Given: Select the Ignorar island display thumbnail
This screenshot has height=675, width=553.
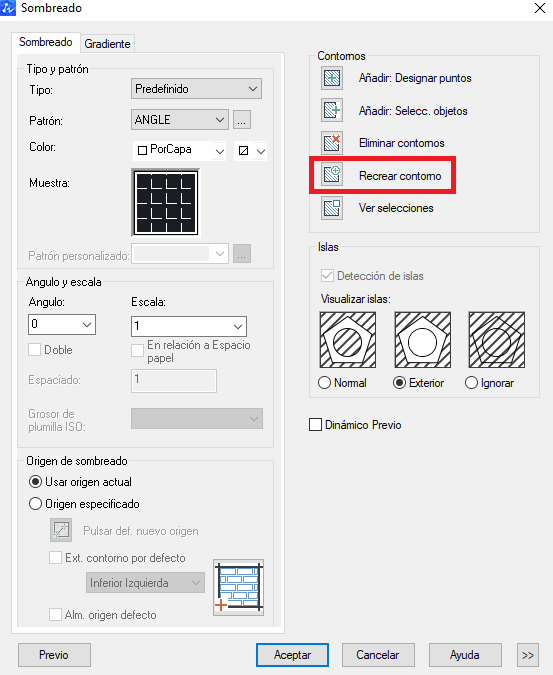Looking at the screenshot, I should (497, 340).
